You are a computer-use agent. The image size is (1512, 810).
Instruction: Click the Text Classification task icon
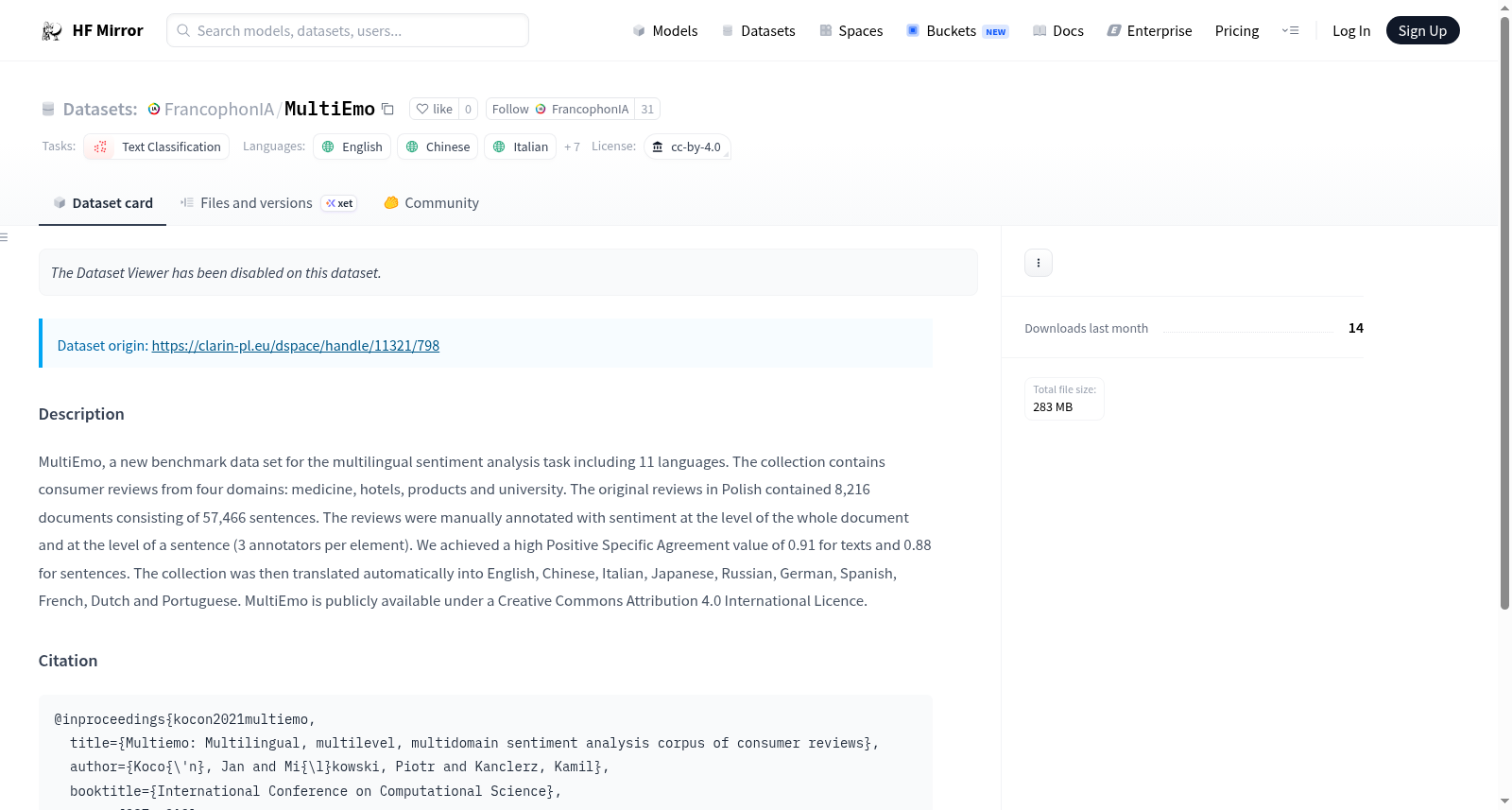(100, 146)
